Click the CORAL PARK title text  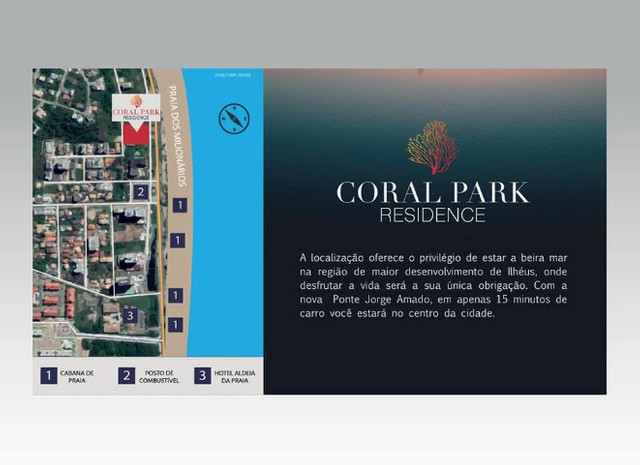433,192
